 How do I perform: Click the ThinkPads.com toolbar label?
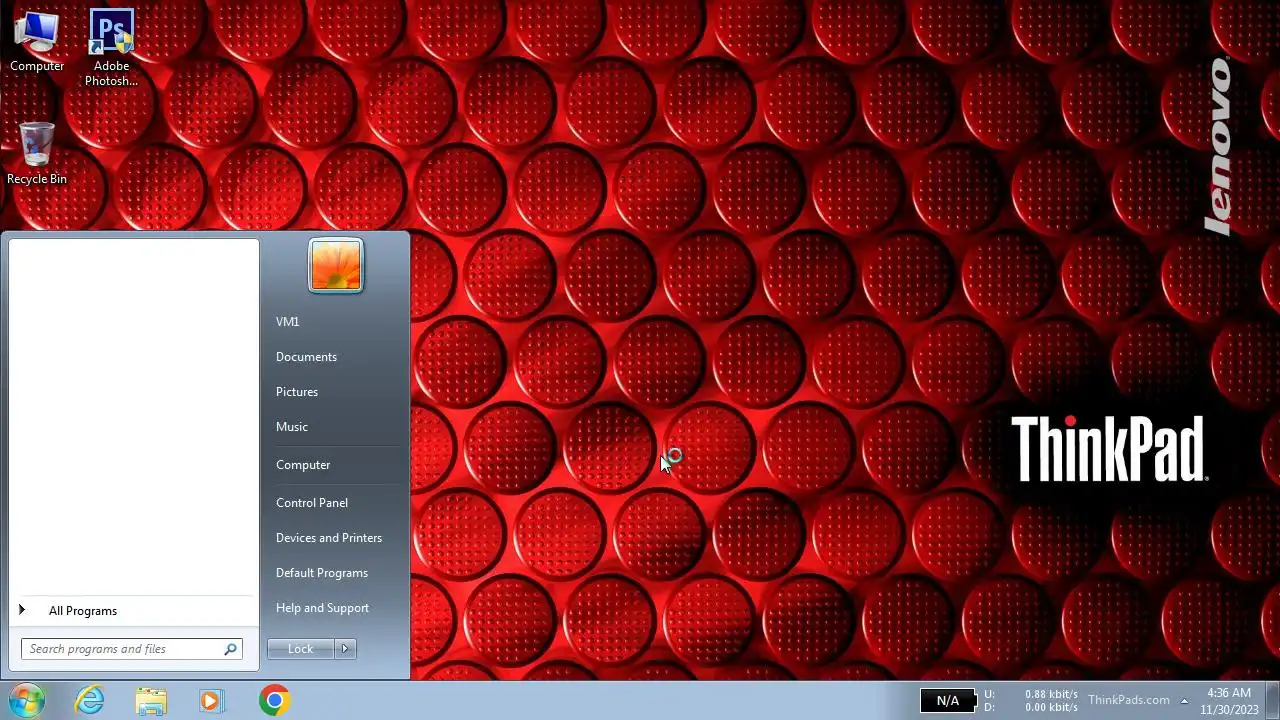(x=1128, y=700)
